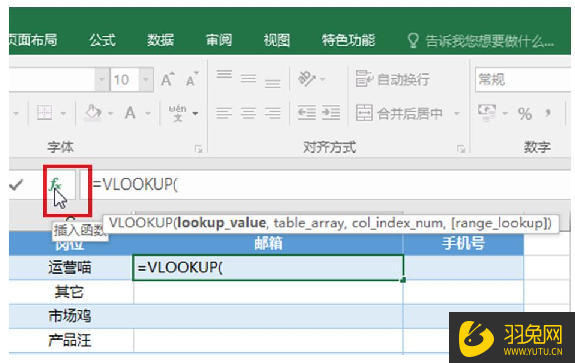The width and height of the screenshot is (575, 363).
Task: Click the font size box showing 10
Action: coord(125,79)
